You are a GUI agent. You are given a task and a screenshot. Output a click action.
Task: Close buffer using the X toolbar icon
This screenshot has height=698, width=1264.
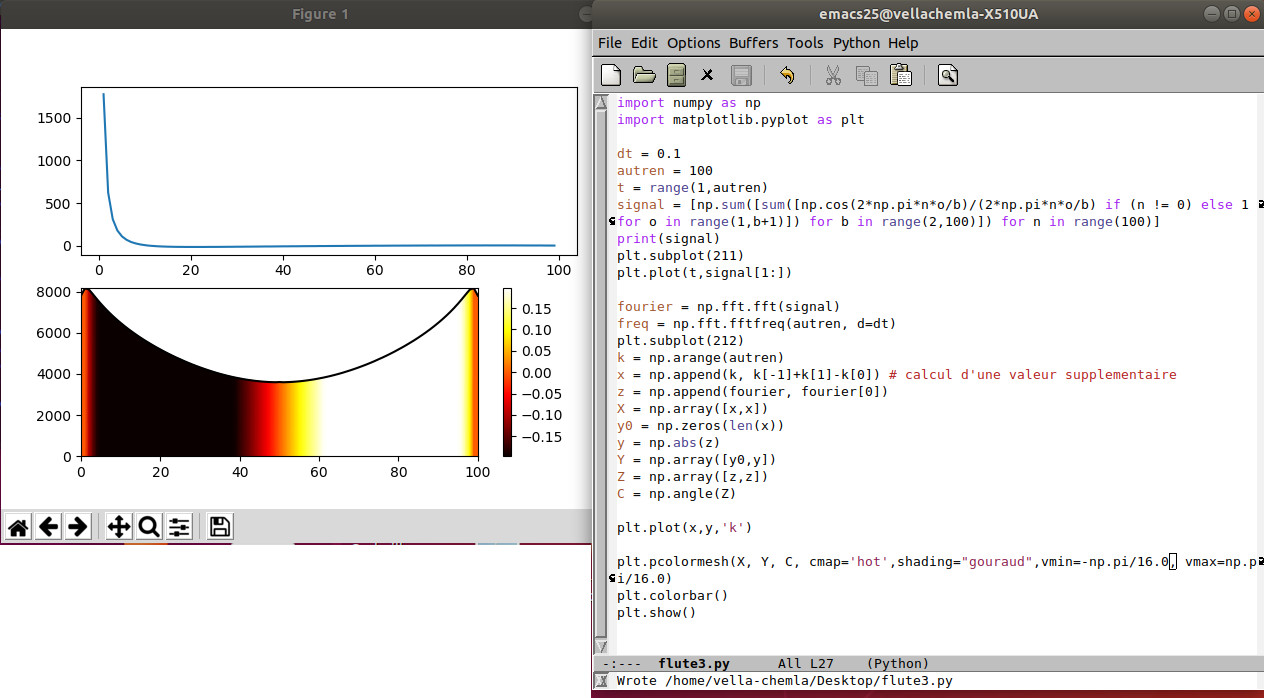tap(707, 75)
